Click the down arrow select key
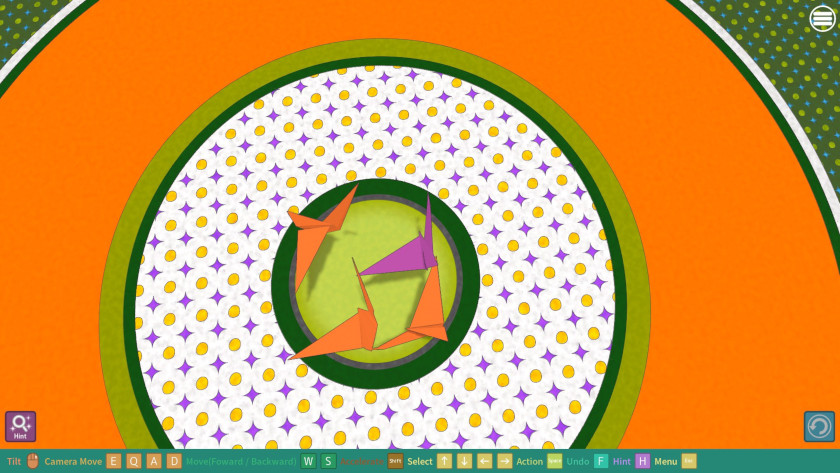840x473 pixels. (x=464, y=461)
